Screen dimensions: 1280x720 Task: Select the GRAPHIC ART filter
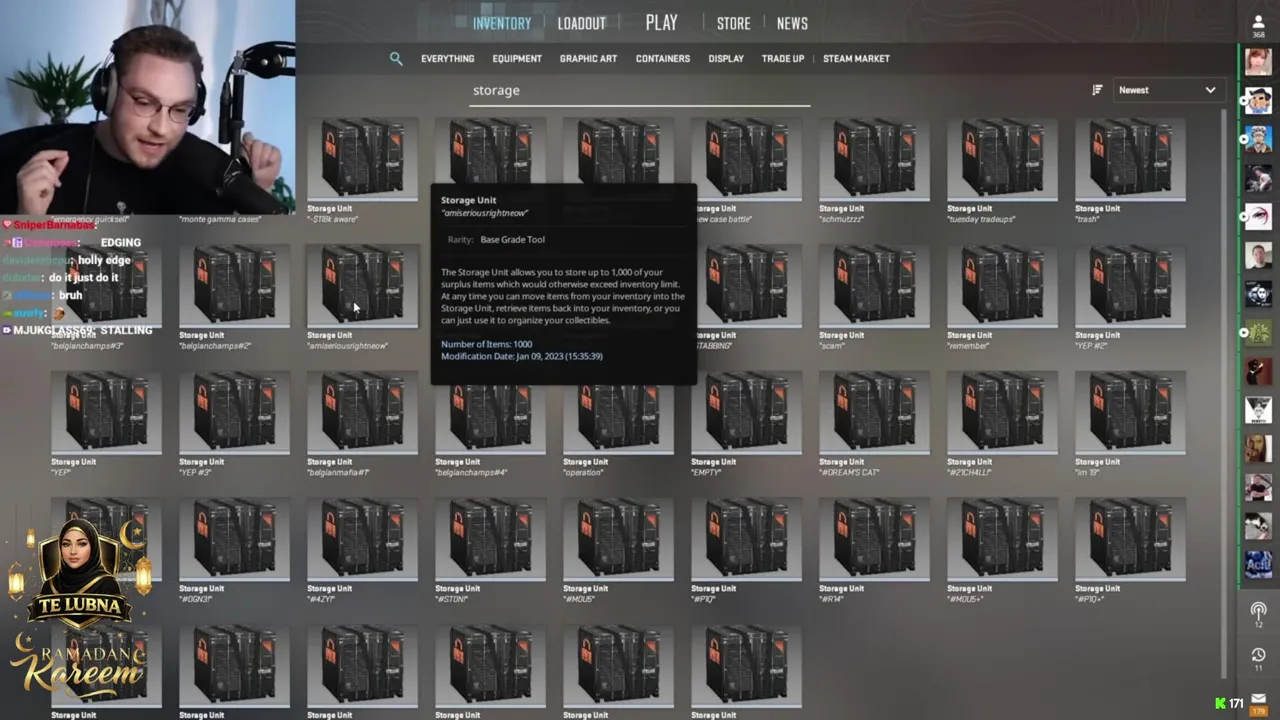588,59
